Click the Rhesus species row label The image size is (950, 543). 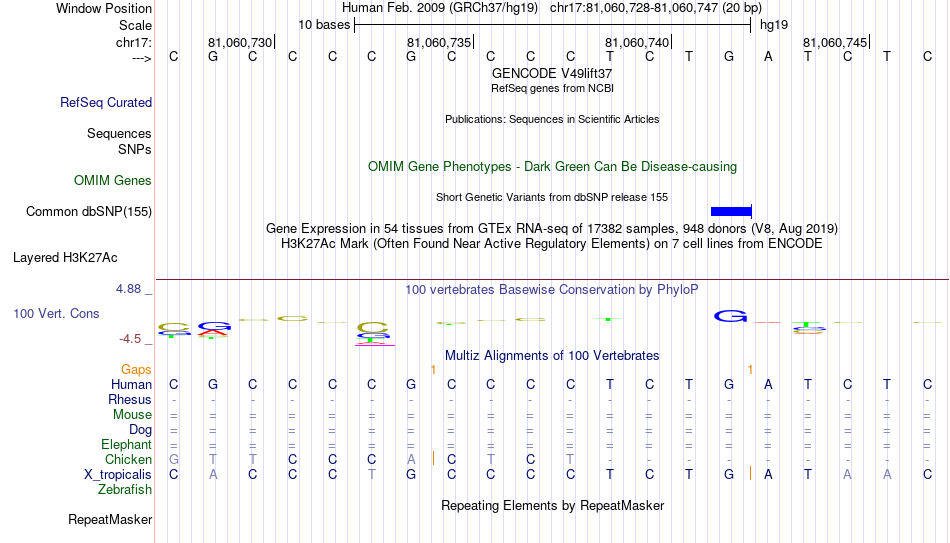tap(130, 399)
